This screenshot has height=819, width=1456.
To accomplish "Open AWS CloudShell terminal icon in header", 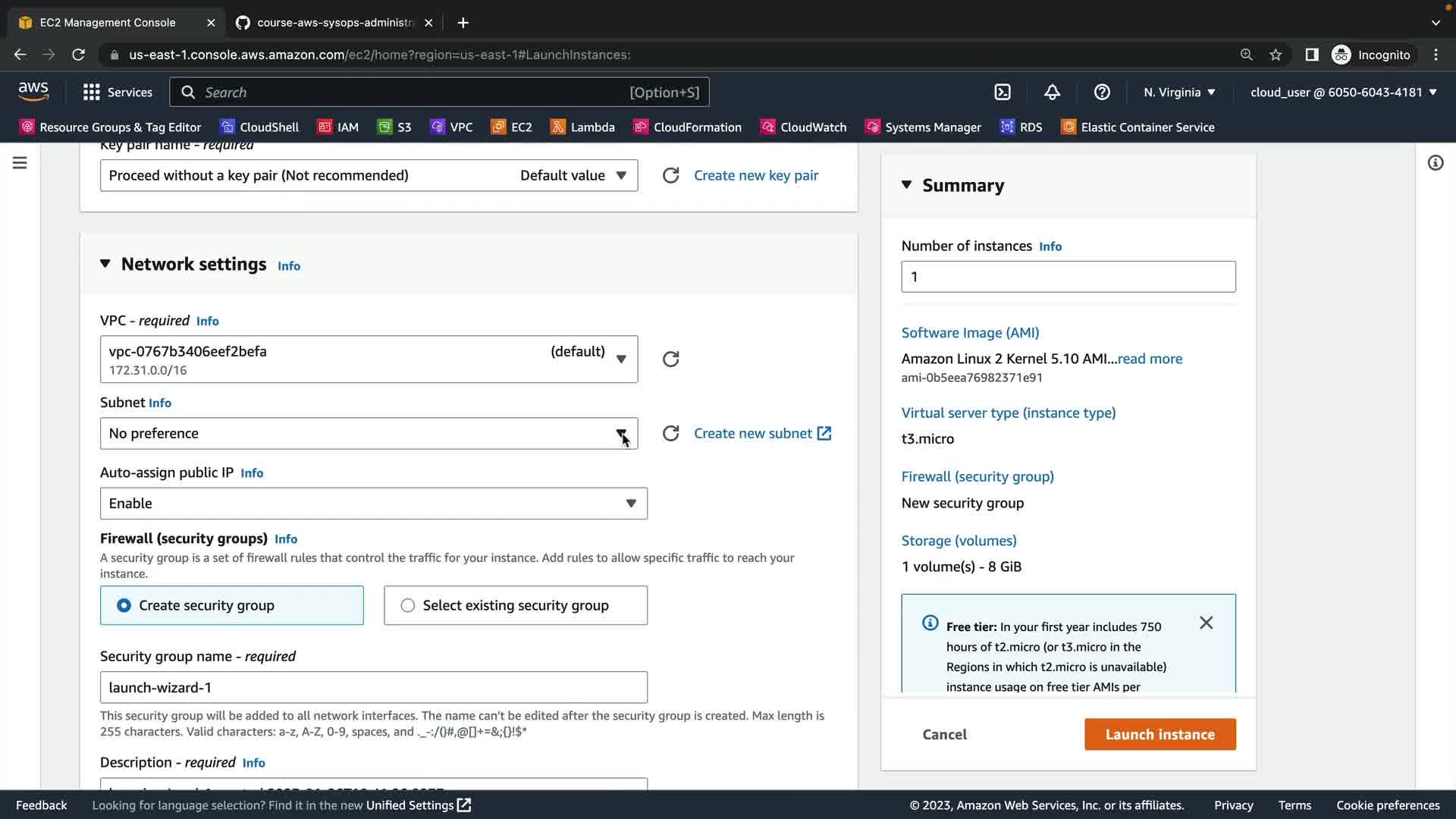I will pos(1003,92).
